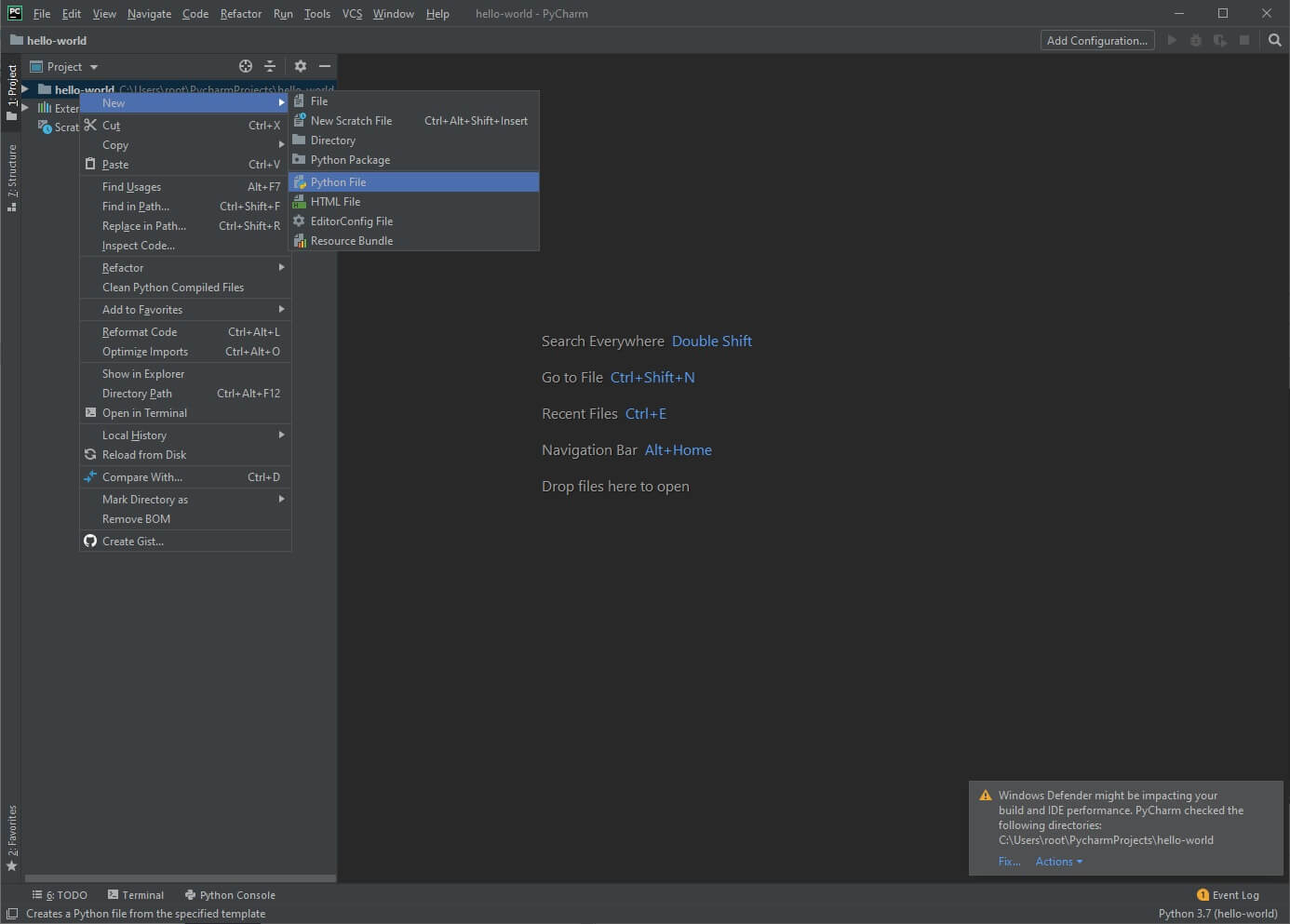Open the Project panel settings gear icon

300,66
